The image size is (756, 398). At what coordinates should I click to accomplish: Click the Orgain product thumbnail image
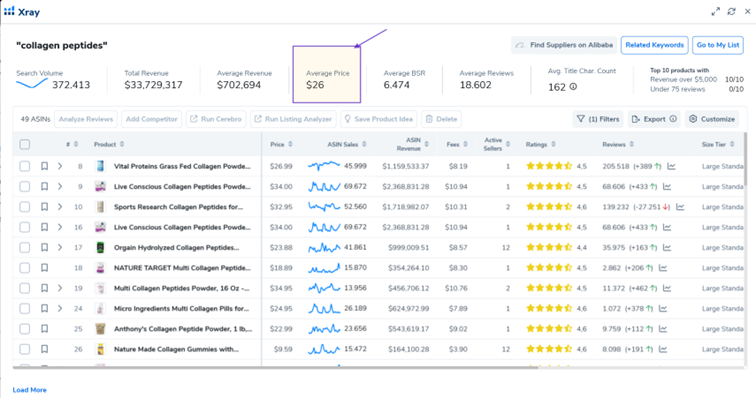pyautogui.click(x=100, y=247)
